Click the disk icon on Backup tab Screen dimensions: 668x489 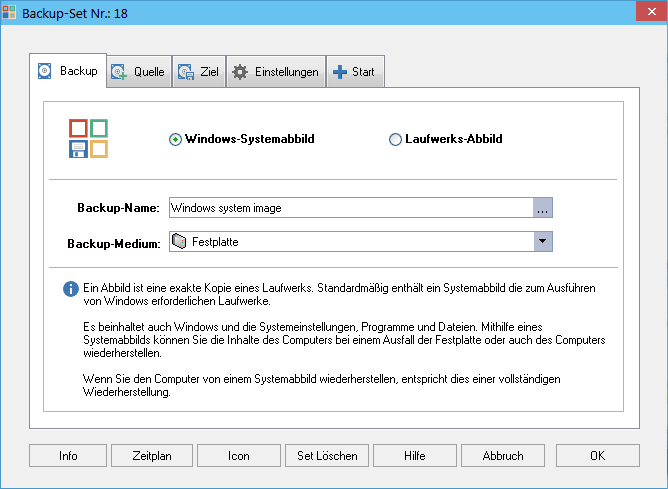point(44,71)
